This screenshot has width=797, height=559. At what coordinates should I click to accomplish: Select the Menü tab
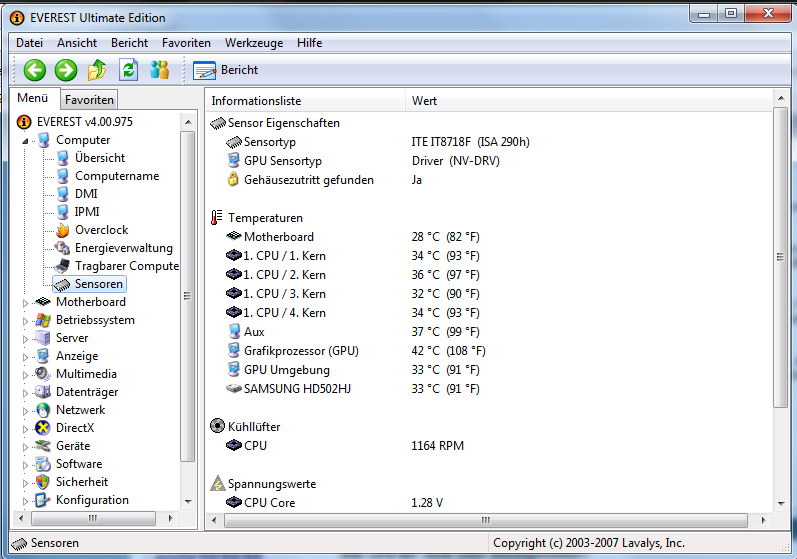pyautogui.click(x=33, y=98)
